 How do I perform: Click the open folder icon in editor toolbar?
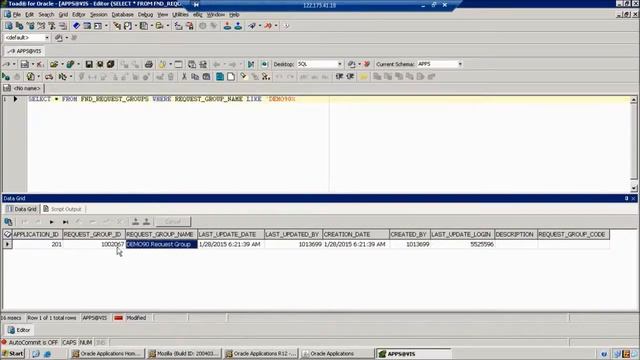(53, 64)
